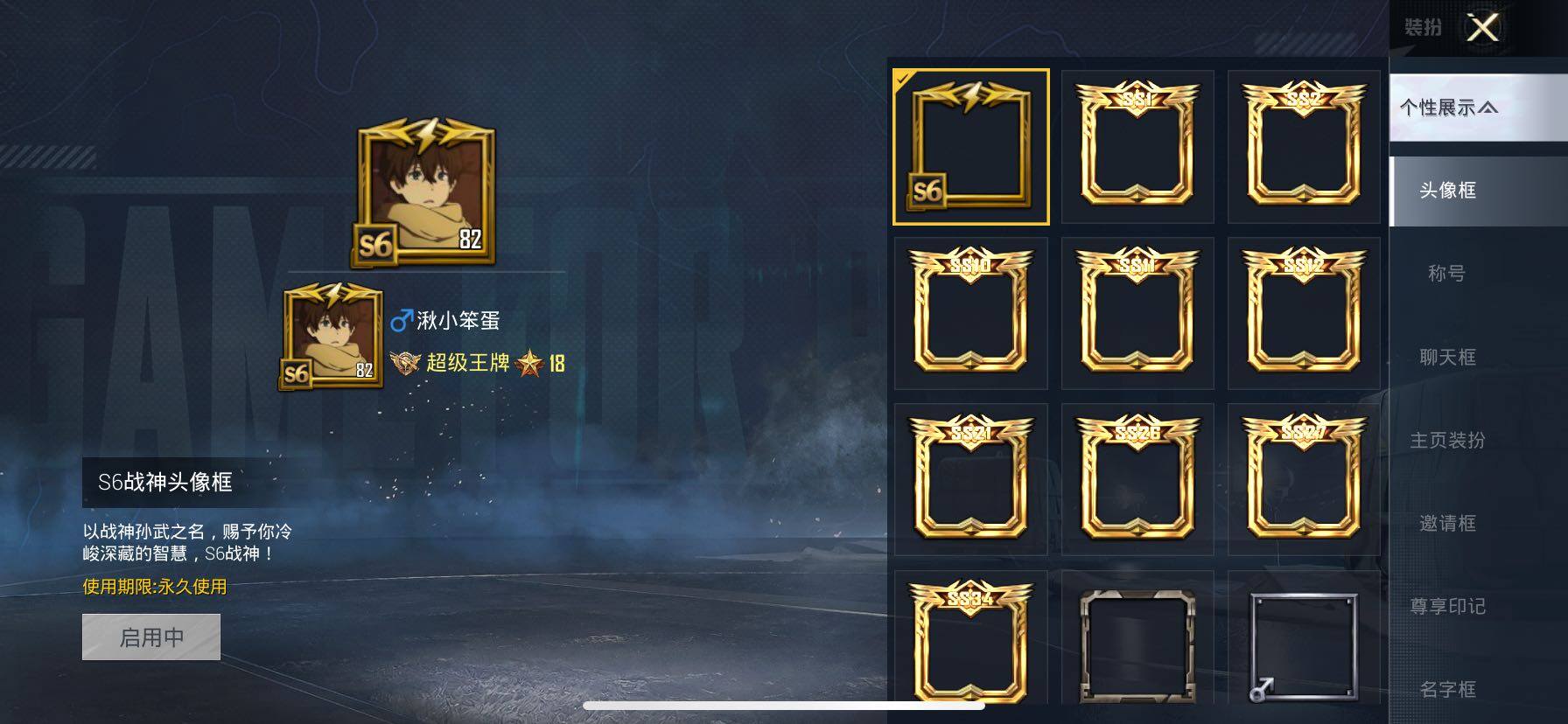The height and width of the screenshot is (724, 1568).
Task: Click the checked S6 lightning frame
Action: point(971,147)
